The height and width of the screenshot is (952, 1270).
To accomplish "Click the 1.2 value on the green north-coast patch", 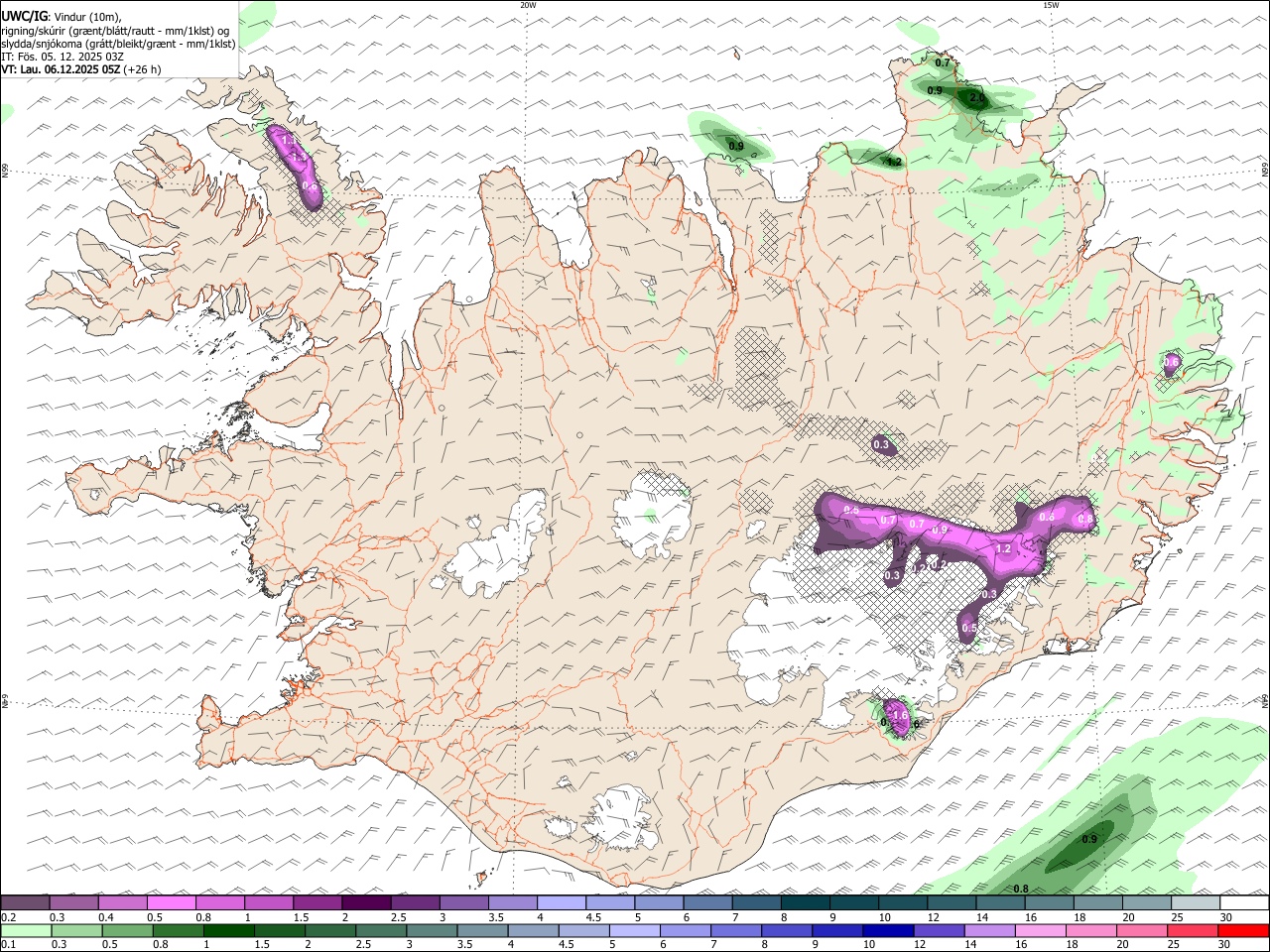I will pos(894,162).
